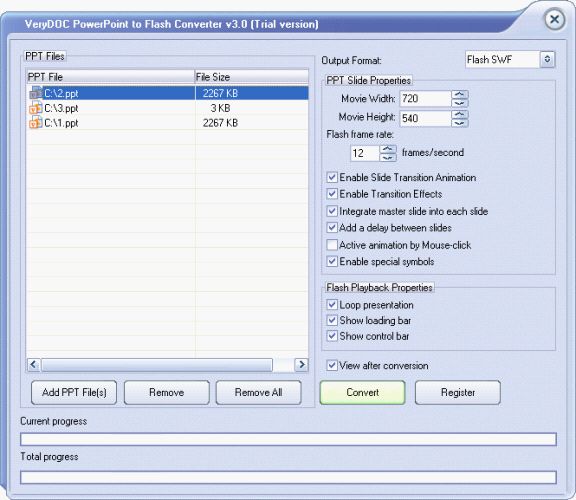Click the C:\1.ppt PowerPoint file icon
The width and height of the screenshot is (576, 500).
36,122
